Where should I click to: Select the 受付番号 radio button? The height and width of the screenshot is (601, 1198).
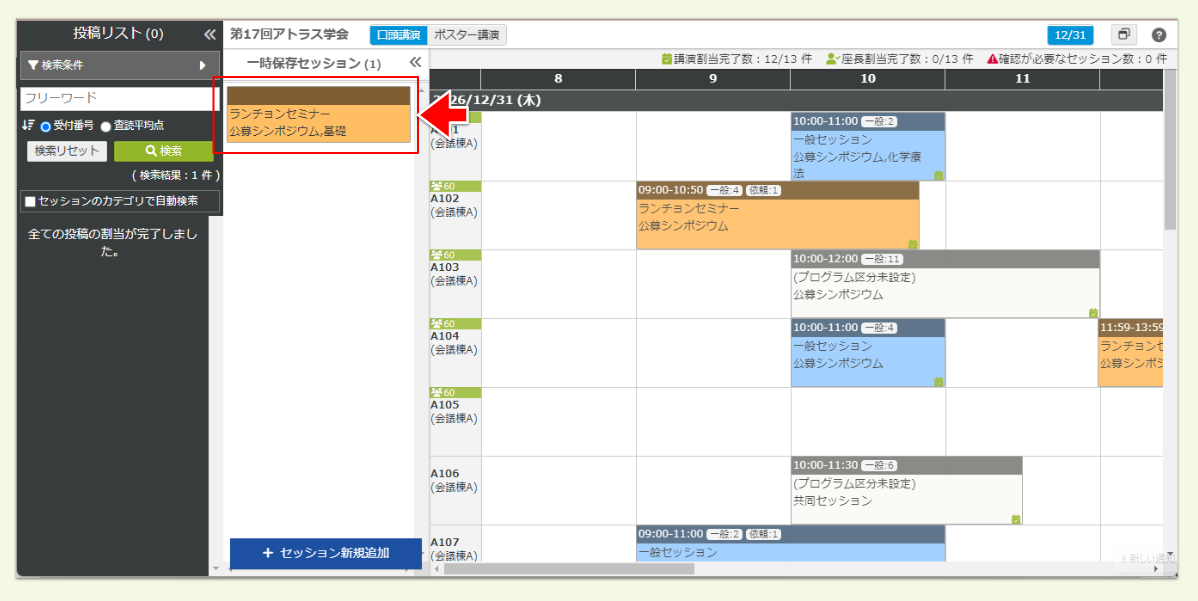(46, 127)
